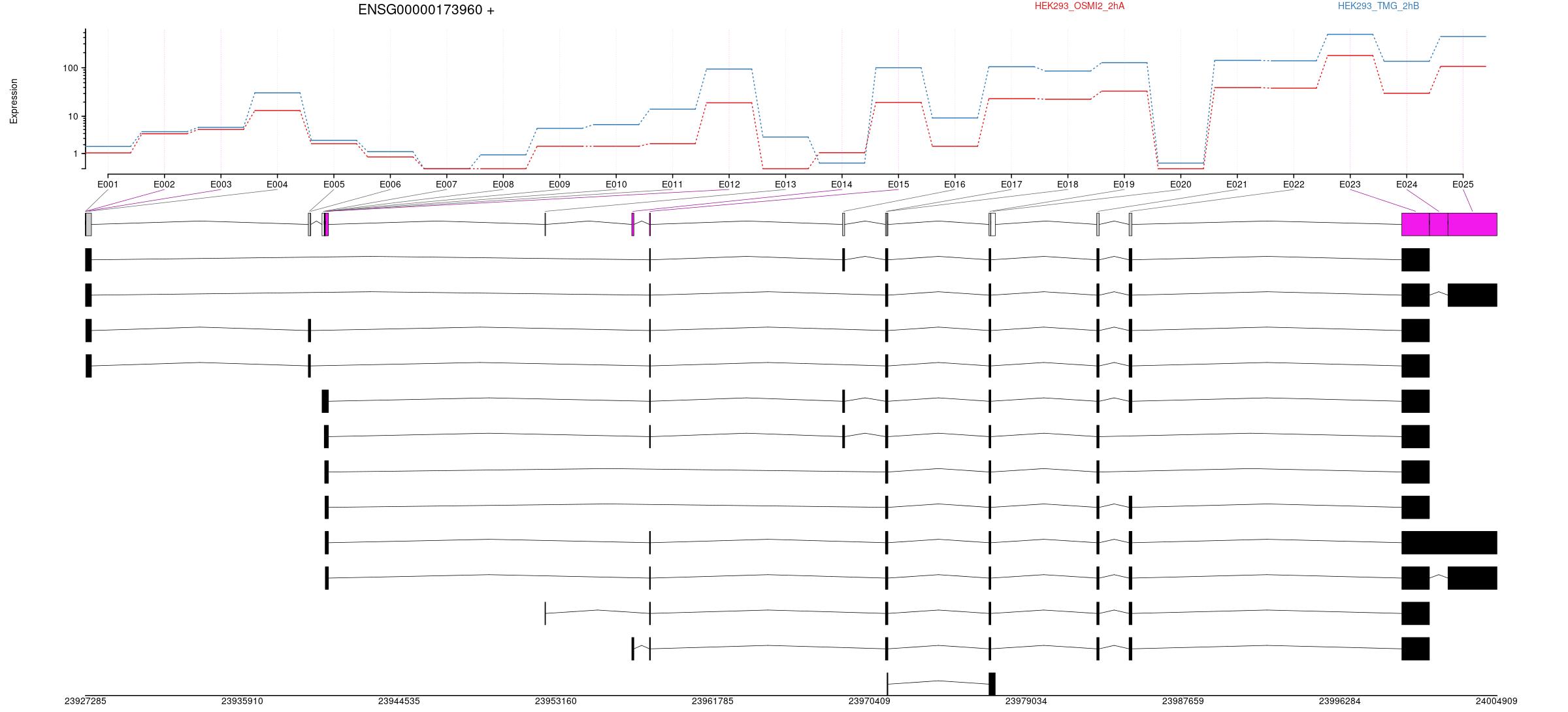This screenshot has height=712, width=1568.
Task: Click genomic coordinate 23979034
Action: (x=1026, y=701)
